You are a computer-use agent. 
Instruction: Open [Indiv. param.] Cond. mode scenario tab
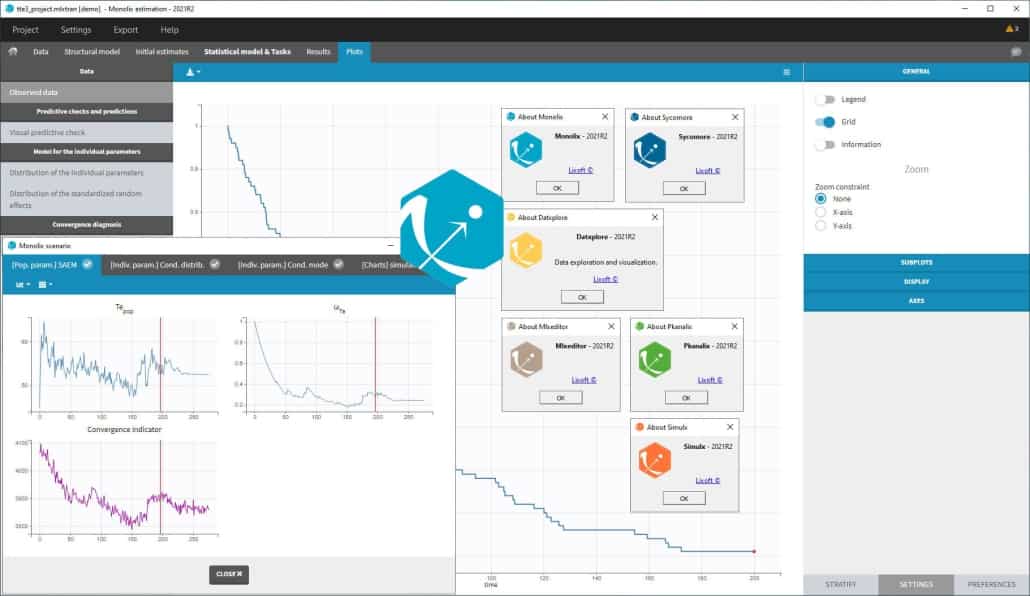pyautogui.click(x=290, y=265)
